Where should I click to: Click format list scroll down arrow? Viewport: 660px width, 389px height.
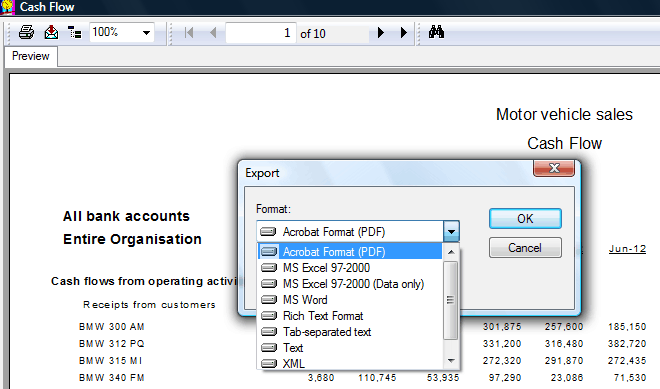point(451,361)
